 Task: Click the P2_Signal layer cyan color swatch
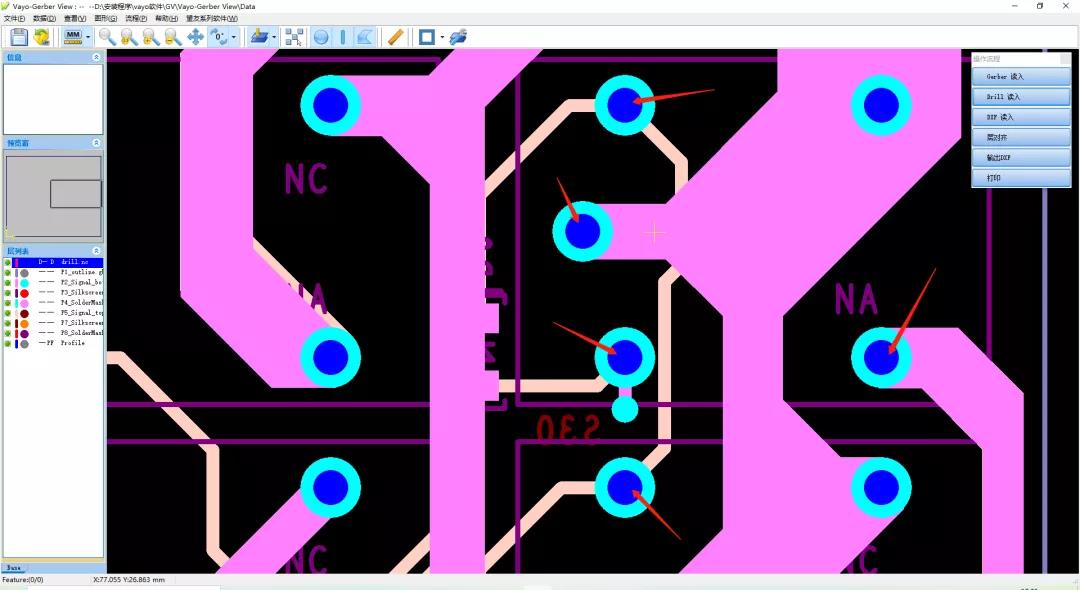(x=24, y=283)
